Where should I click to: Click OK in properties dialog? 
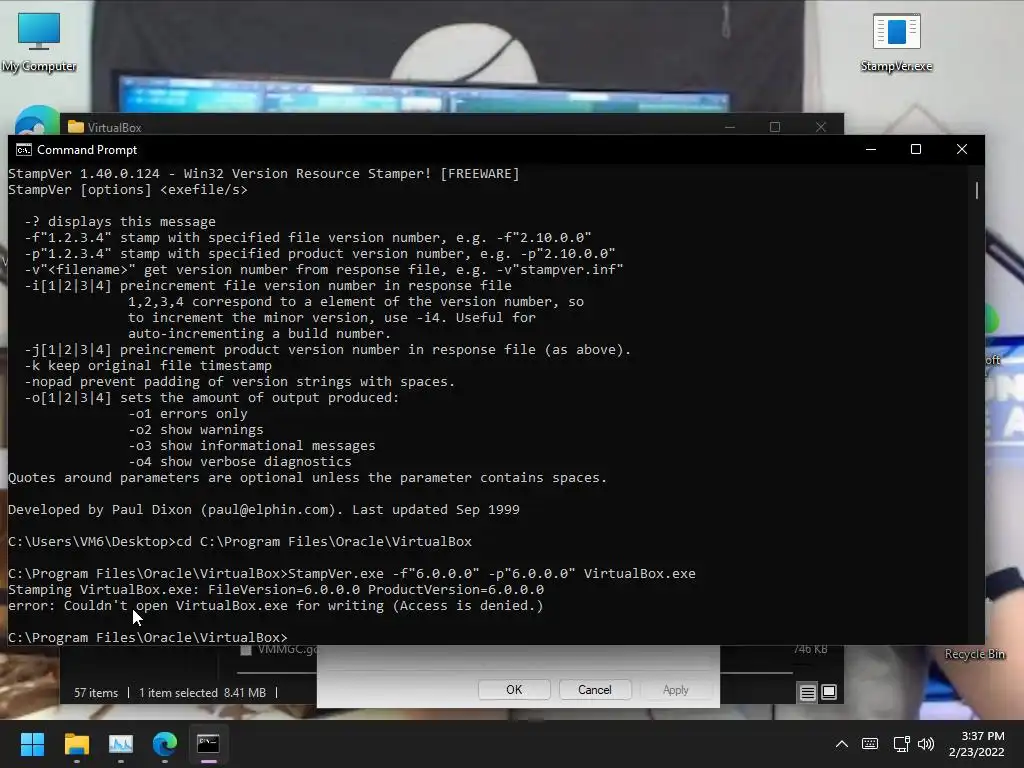tap(514, 690)
